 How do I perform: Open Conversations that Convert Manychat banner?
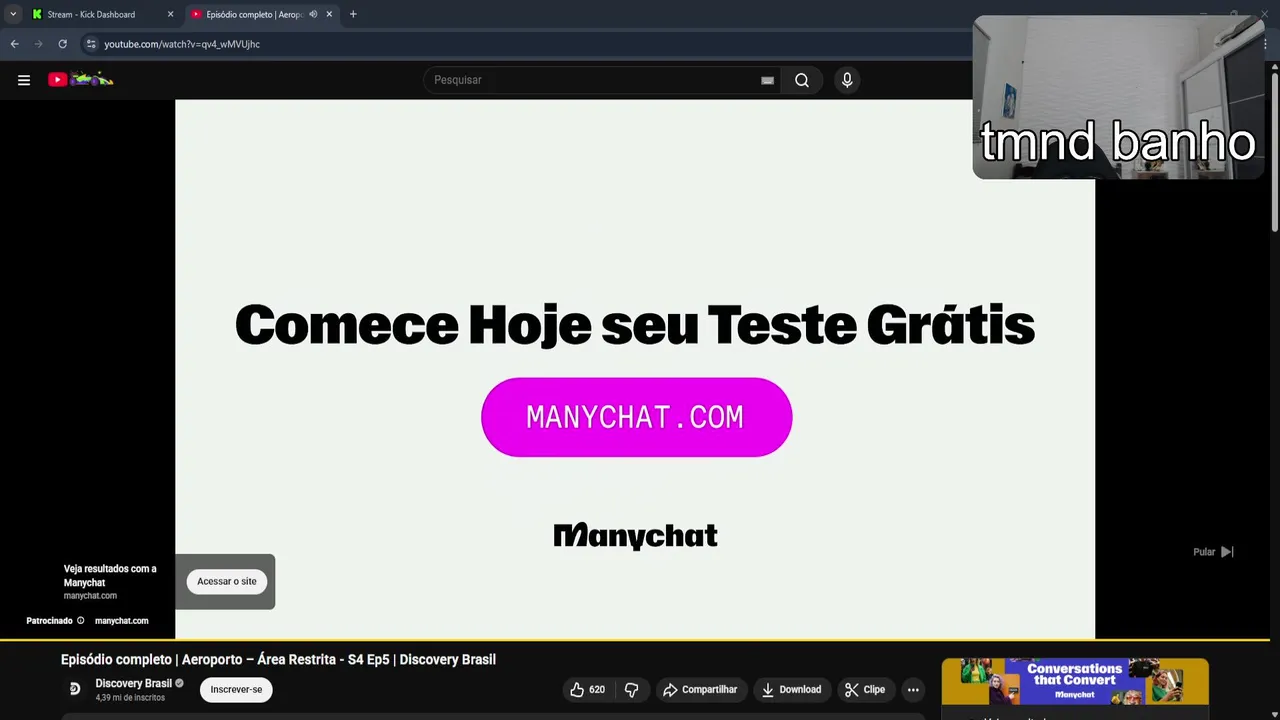[x=1075, y=681]
